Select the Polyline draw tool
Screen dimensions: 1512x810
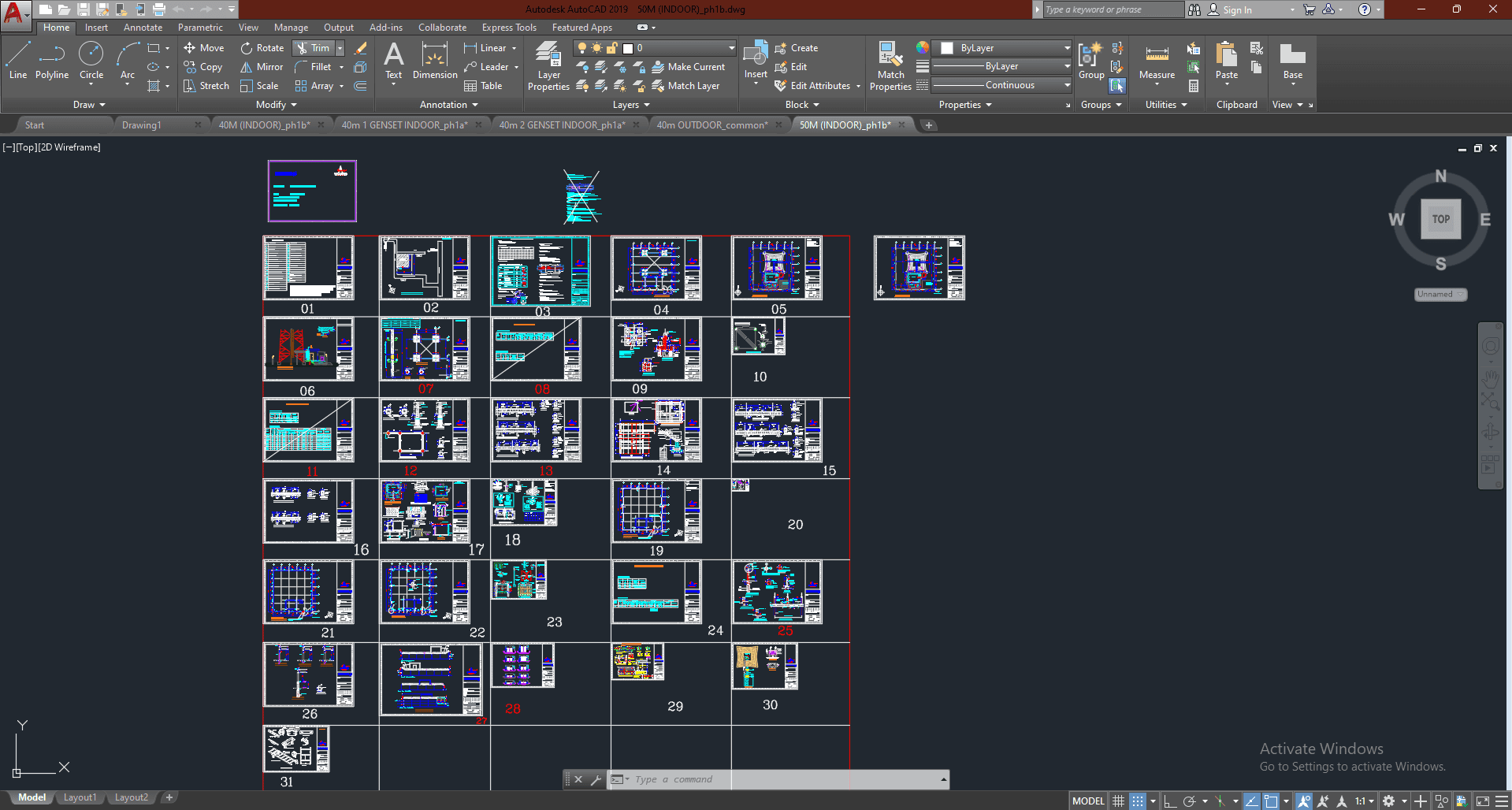51,61
